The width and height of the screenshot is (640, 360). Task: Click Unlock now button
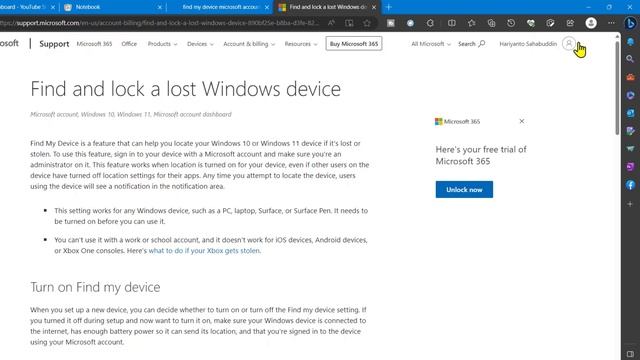click(x=464, y=189)
